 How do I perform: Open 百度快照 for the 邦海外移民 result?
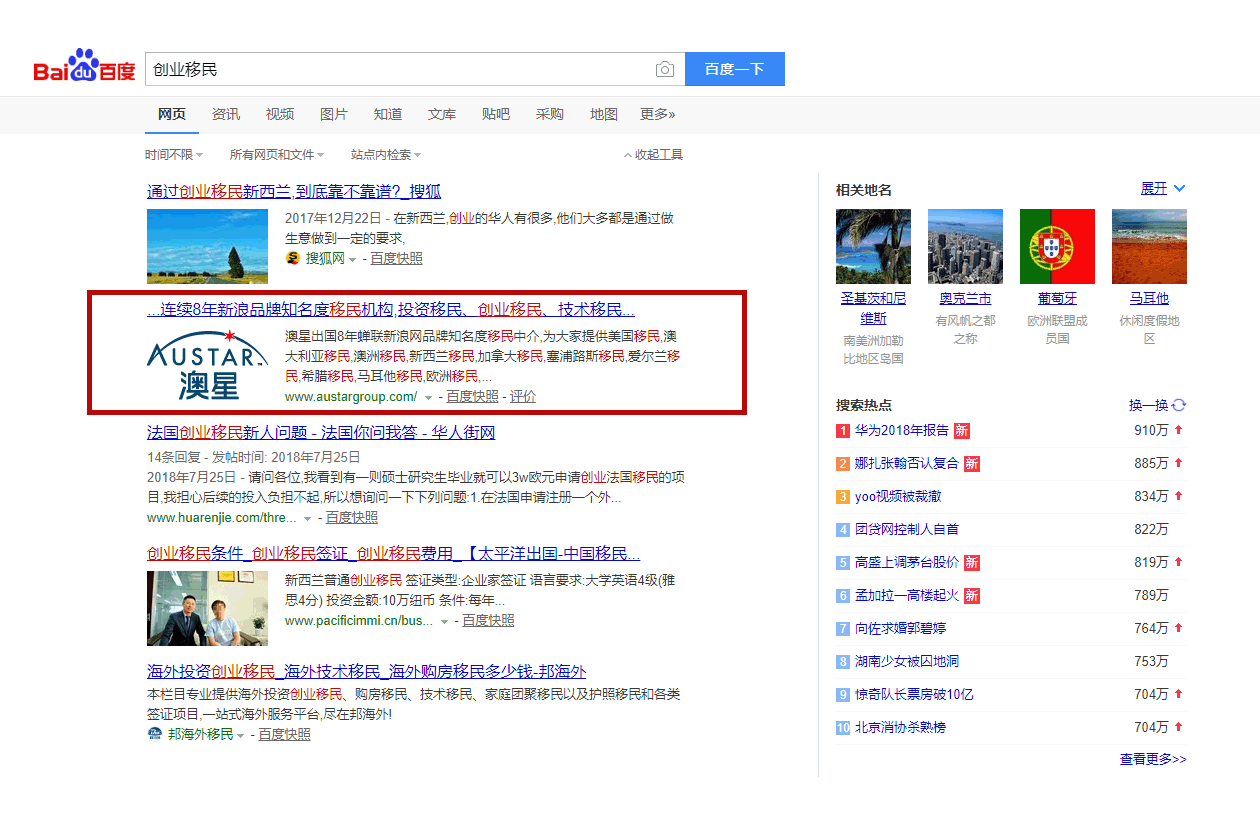tap(284, 734)
